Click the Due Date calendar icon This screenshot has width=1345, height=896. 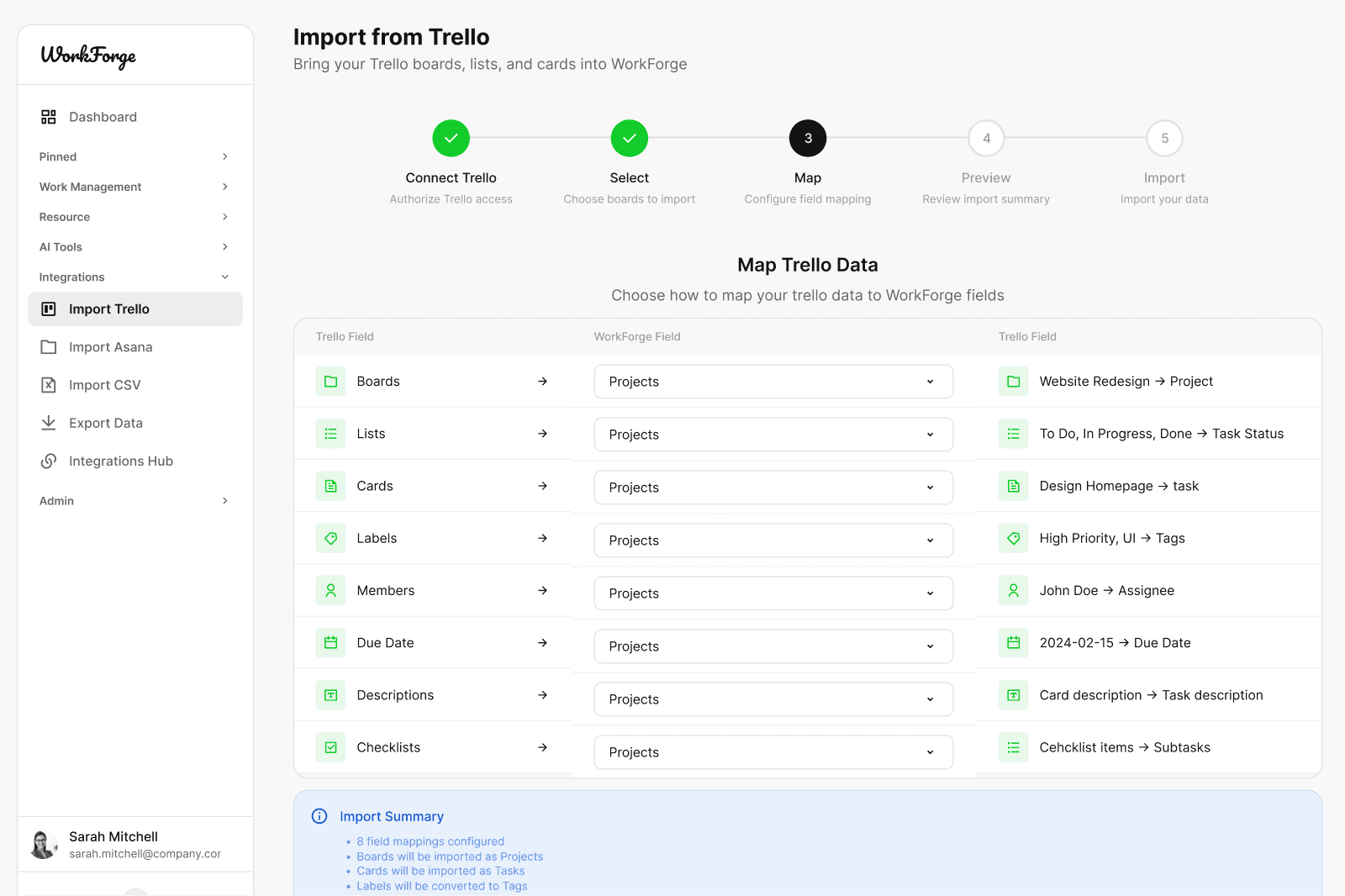point(330,642)
